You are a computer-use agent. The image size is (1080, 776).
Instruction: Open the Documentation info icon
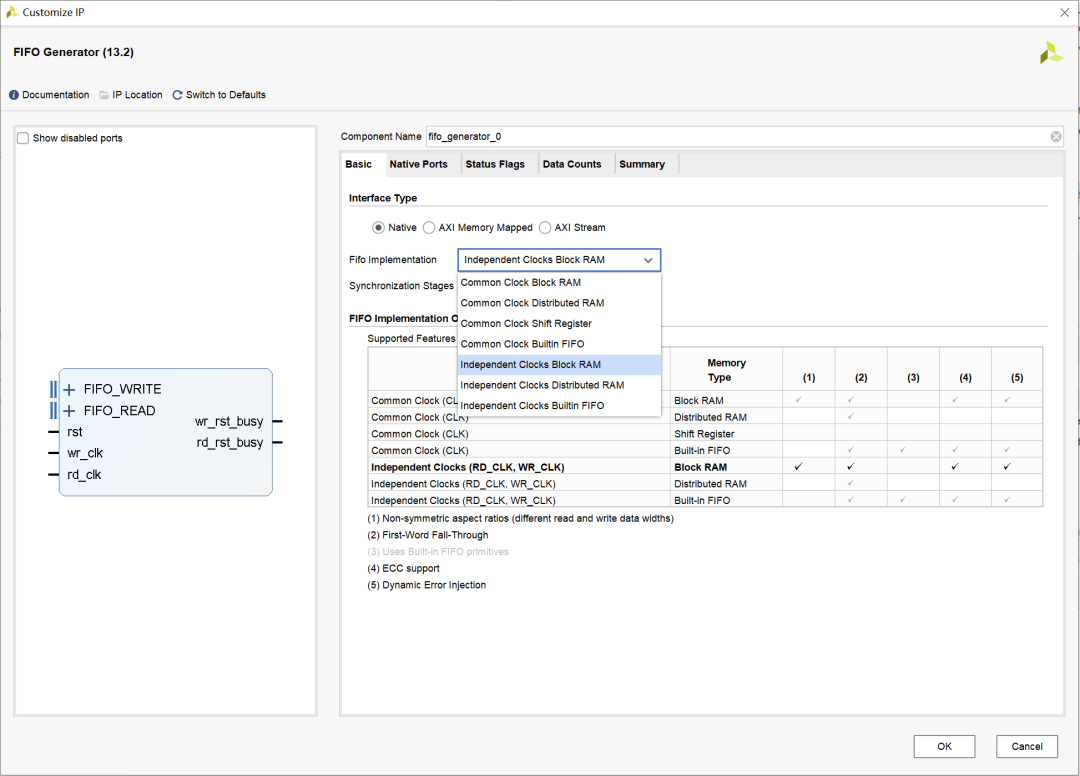click(14, 95)
